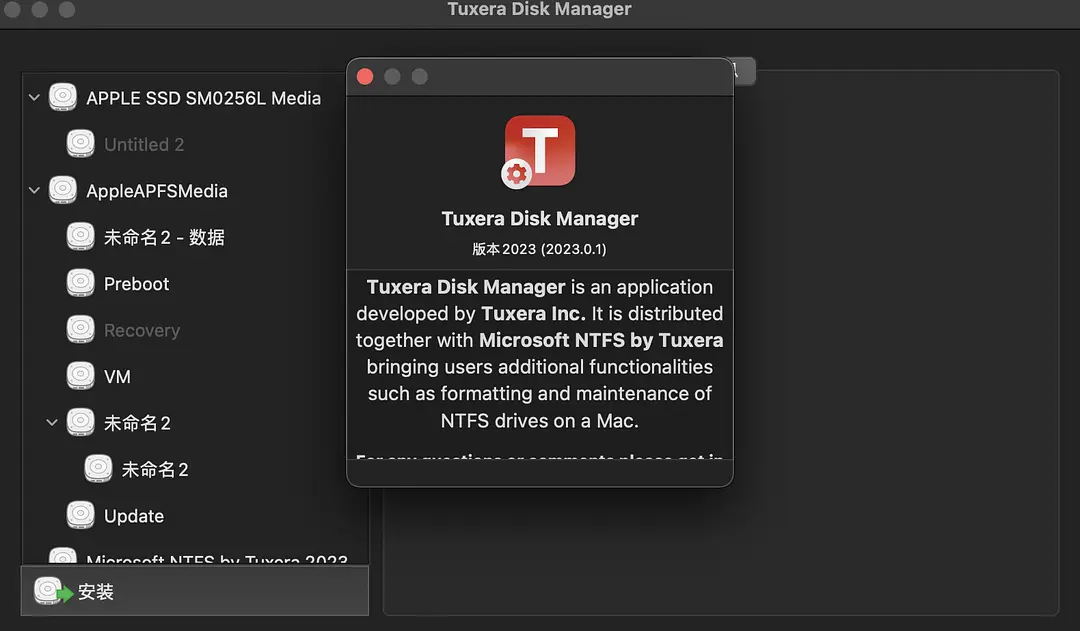Close the About Tuxera Disk Manager dialog
This screenshot has width=1080, height=631.
coord(365,76)
